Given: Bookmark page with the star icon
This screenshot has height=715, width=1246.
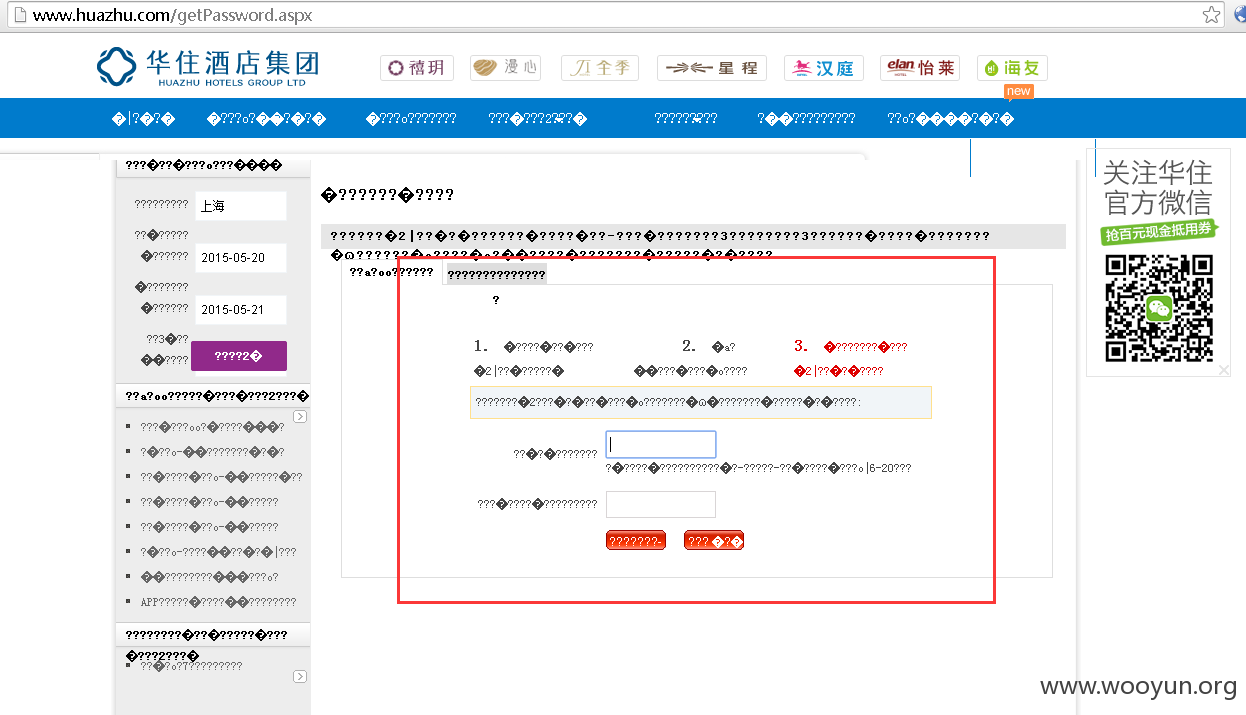Looking at the screenshot, I should (1211, 15).
